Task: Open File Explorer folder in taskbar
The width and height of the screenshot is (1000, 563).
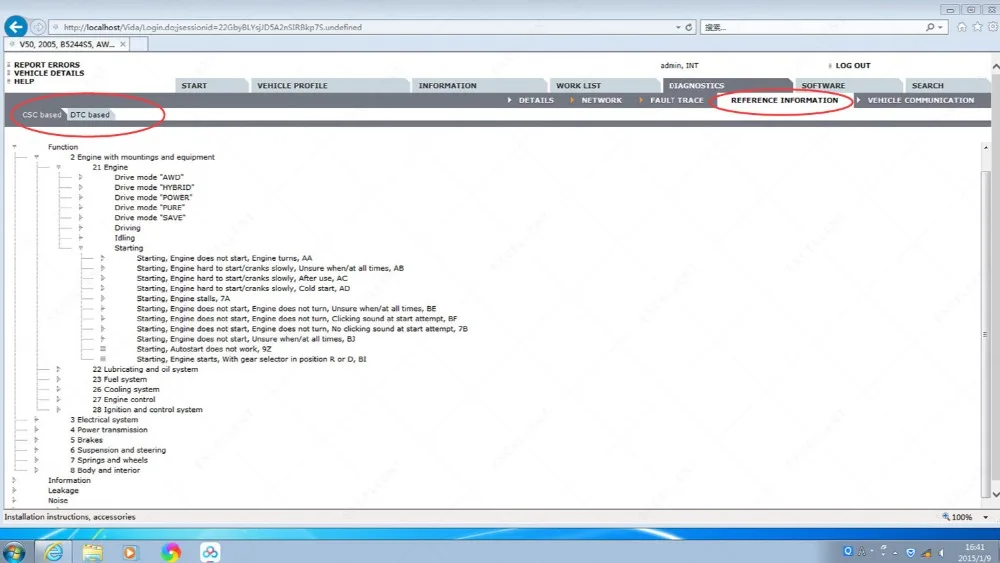Action: coord(92,552)
